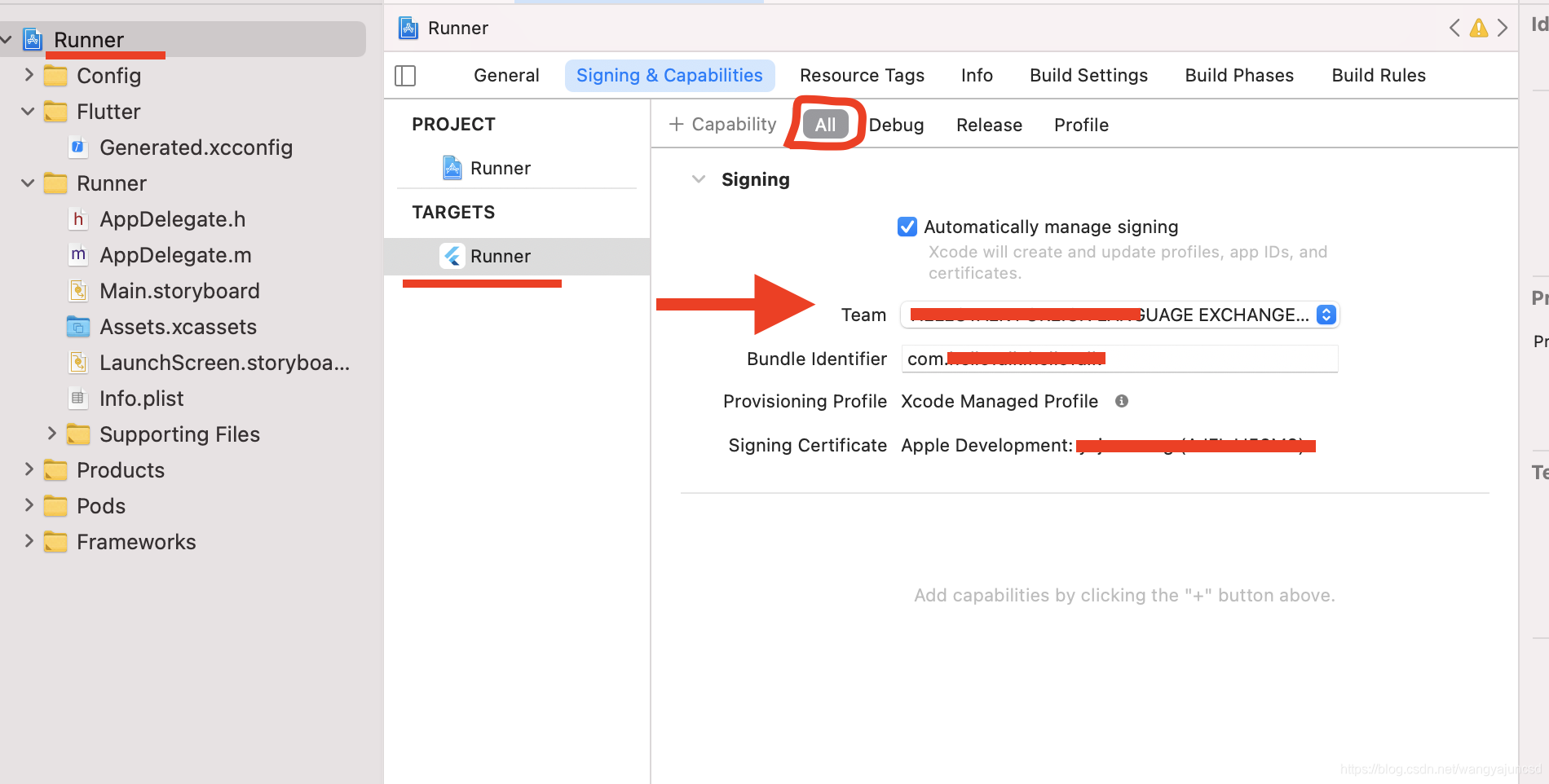Click the Runner icon in editor header
The height and width of the screenshot is (784, 1549).
point(408,29)
